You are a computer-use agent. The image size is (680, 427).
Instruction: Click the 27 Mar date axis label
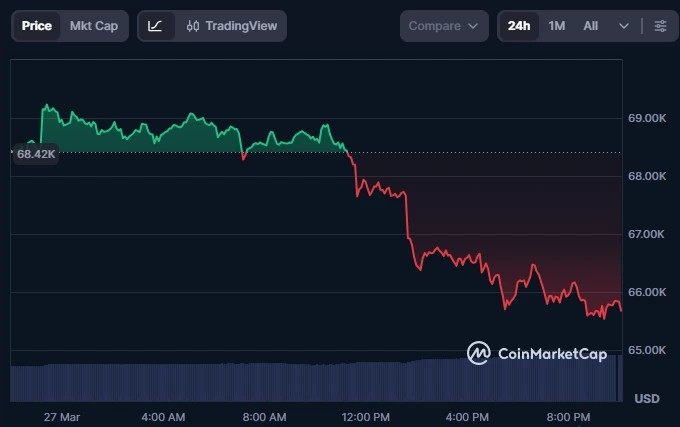click(62, 416)
